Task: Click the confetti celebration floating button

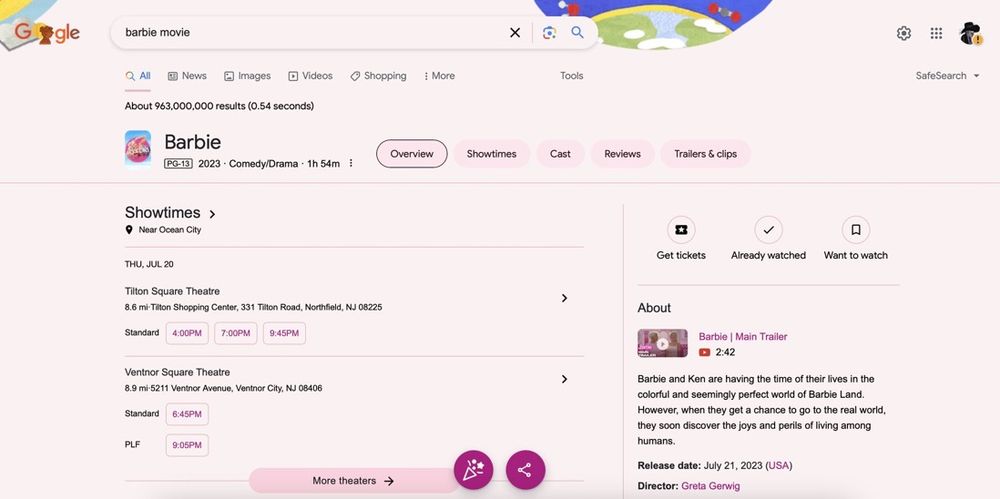Action: pyautogui.click(x=473, y=470)
